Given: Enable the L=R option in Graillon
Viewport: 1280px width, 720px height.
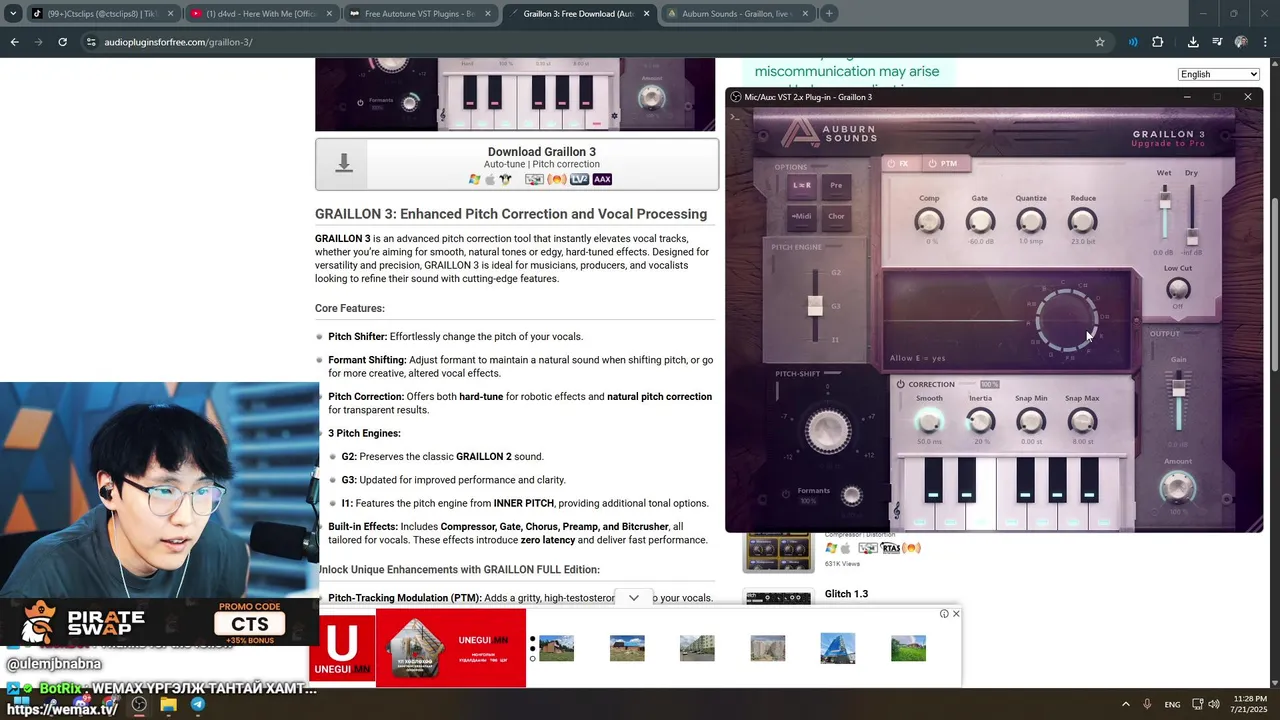Looking at the screenshot, I should click(802, 185).
